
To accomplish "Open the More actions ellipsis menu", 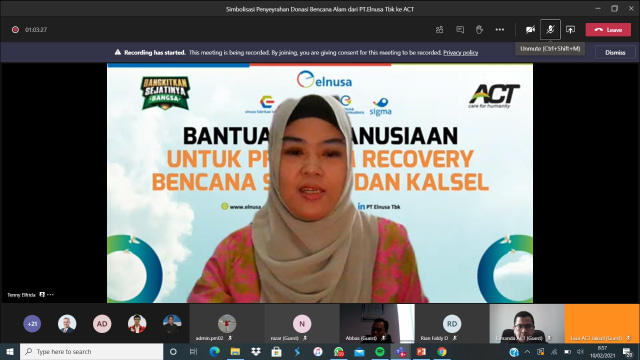I will tap(500, 30).
